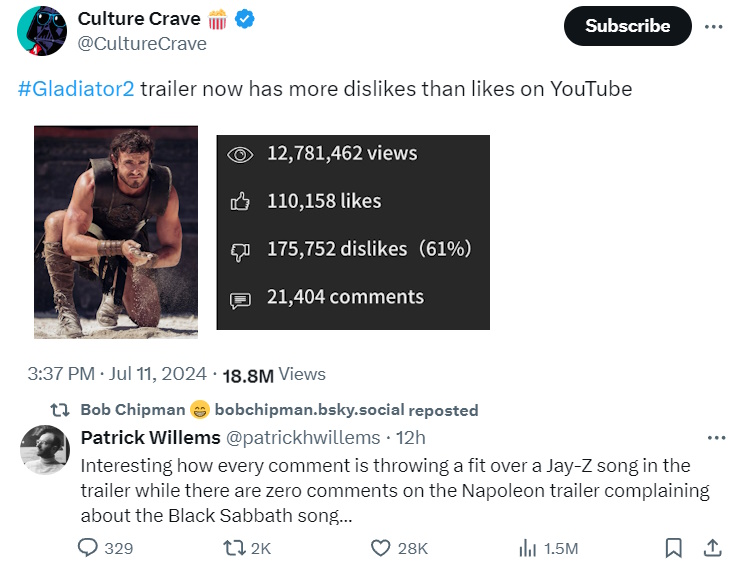Image resolution: width=743 pixels, height=568 pixels.
Task: Open the Gladiator kneeling photo
Action: (x=116, y=232)
